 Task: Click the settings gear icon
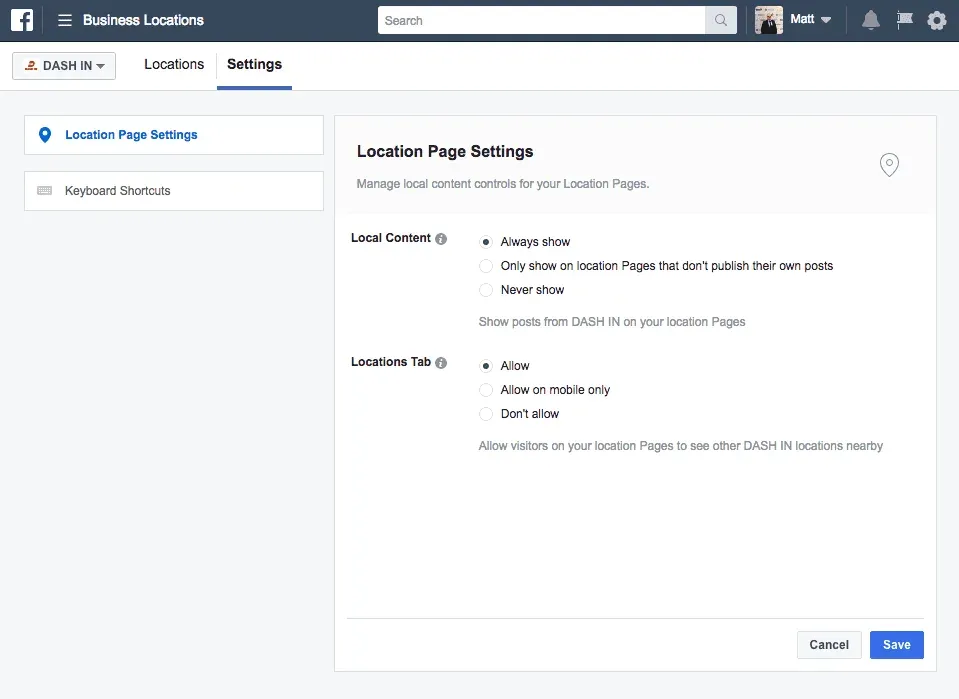[936, 20]
